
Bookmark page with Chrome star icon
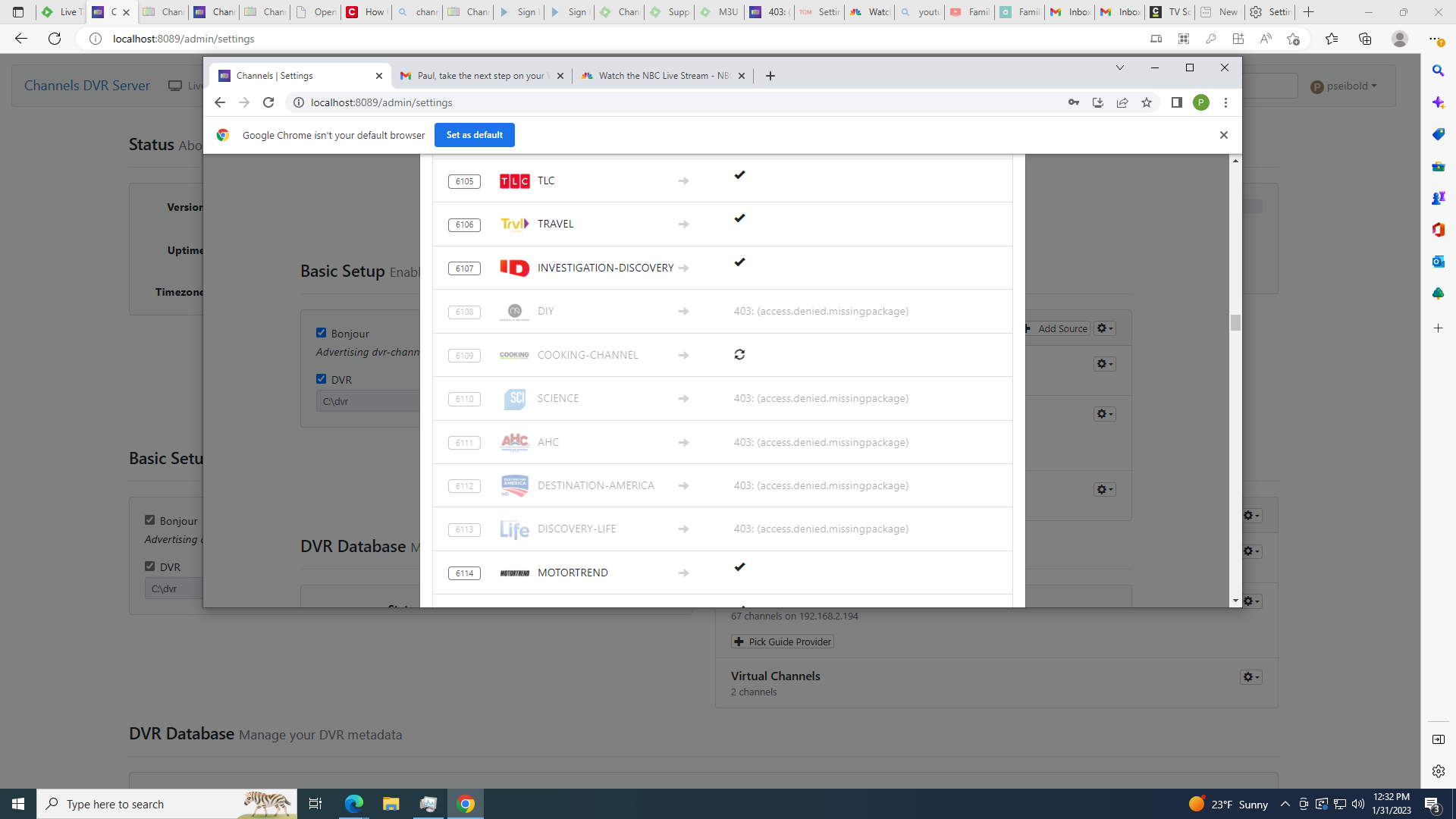click(x=1147, y=102)
